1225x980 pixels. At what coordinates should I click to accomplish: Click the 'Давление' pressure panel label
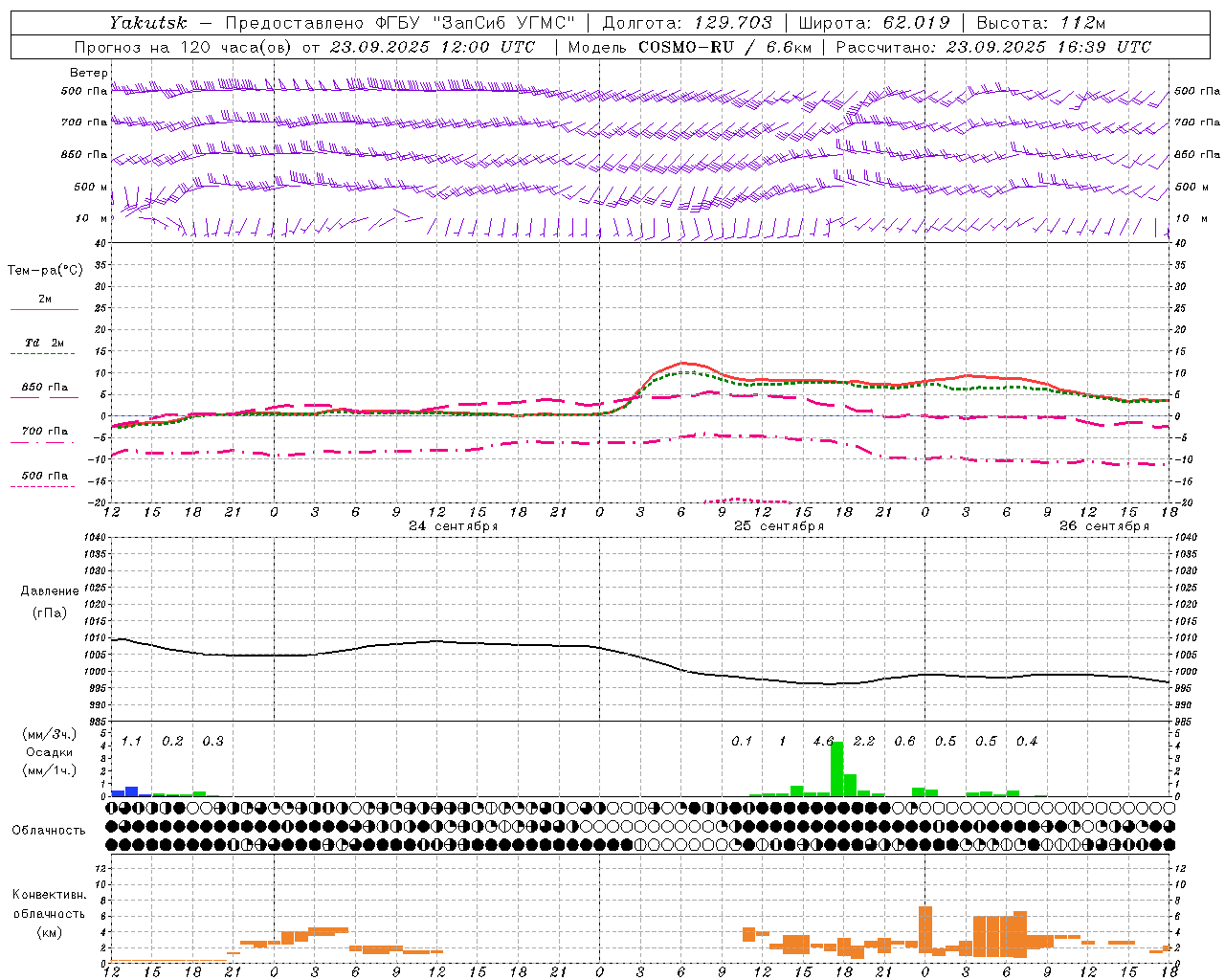(50, 591)
